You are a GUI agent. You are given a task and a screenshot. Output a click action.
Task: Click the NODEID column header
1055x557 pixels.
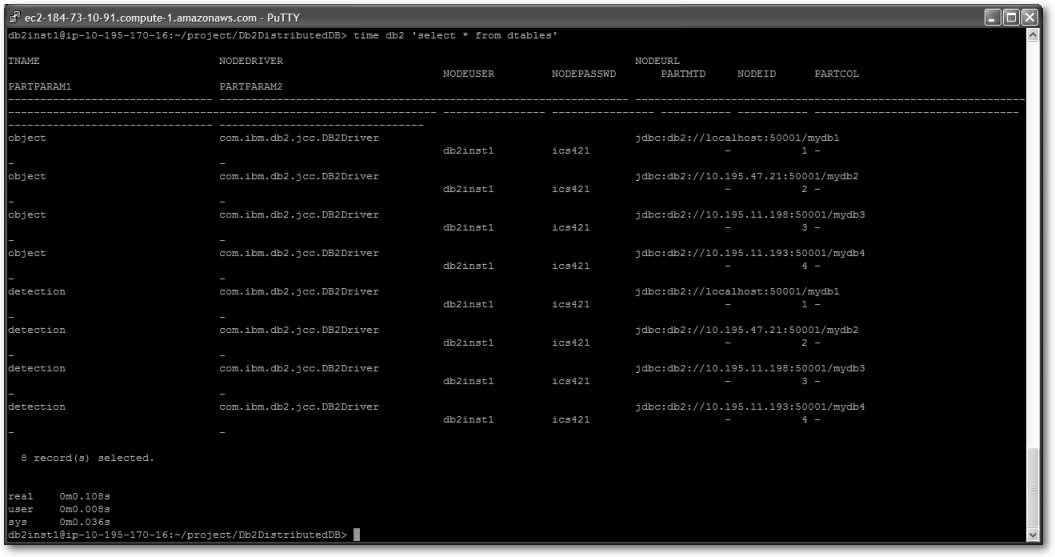tap(756, 73)
